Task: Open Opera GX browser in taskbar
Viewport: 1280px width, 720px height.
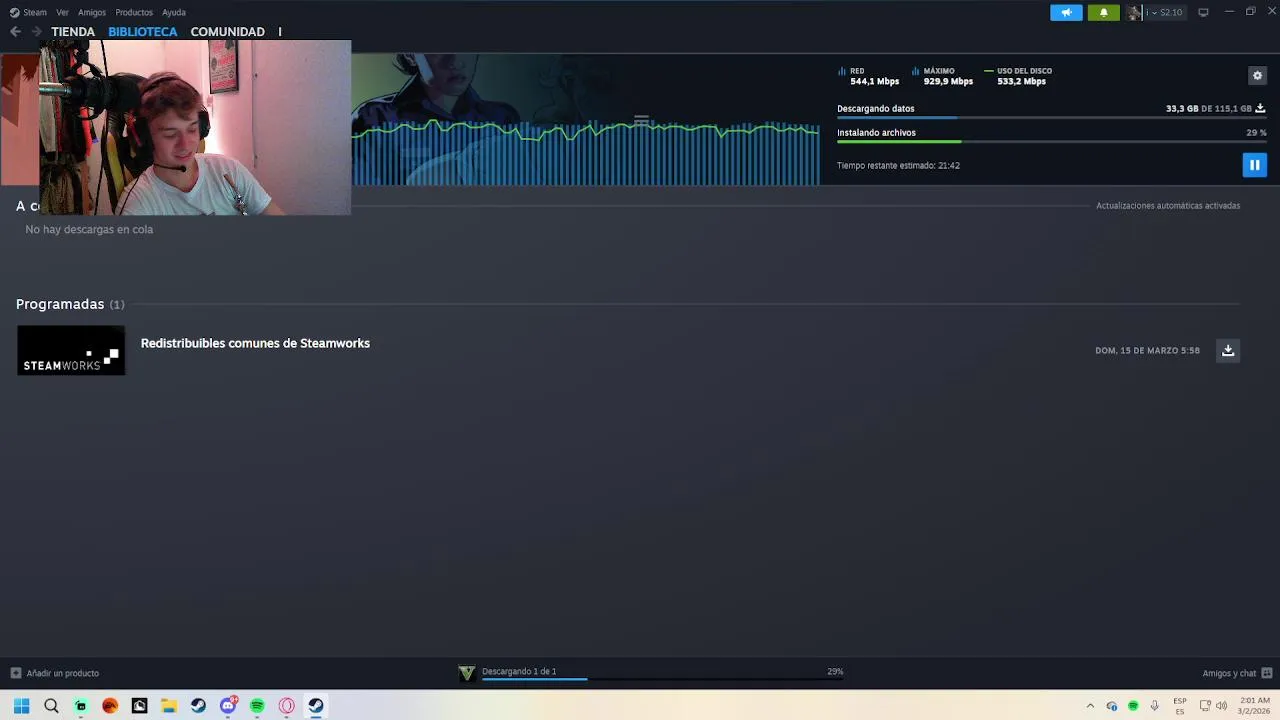Action: (x=287, y=706)
